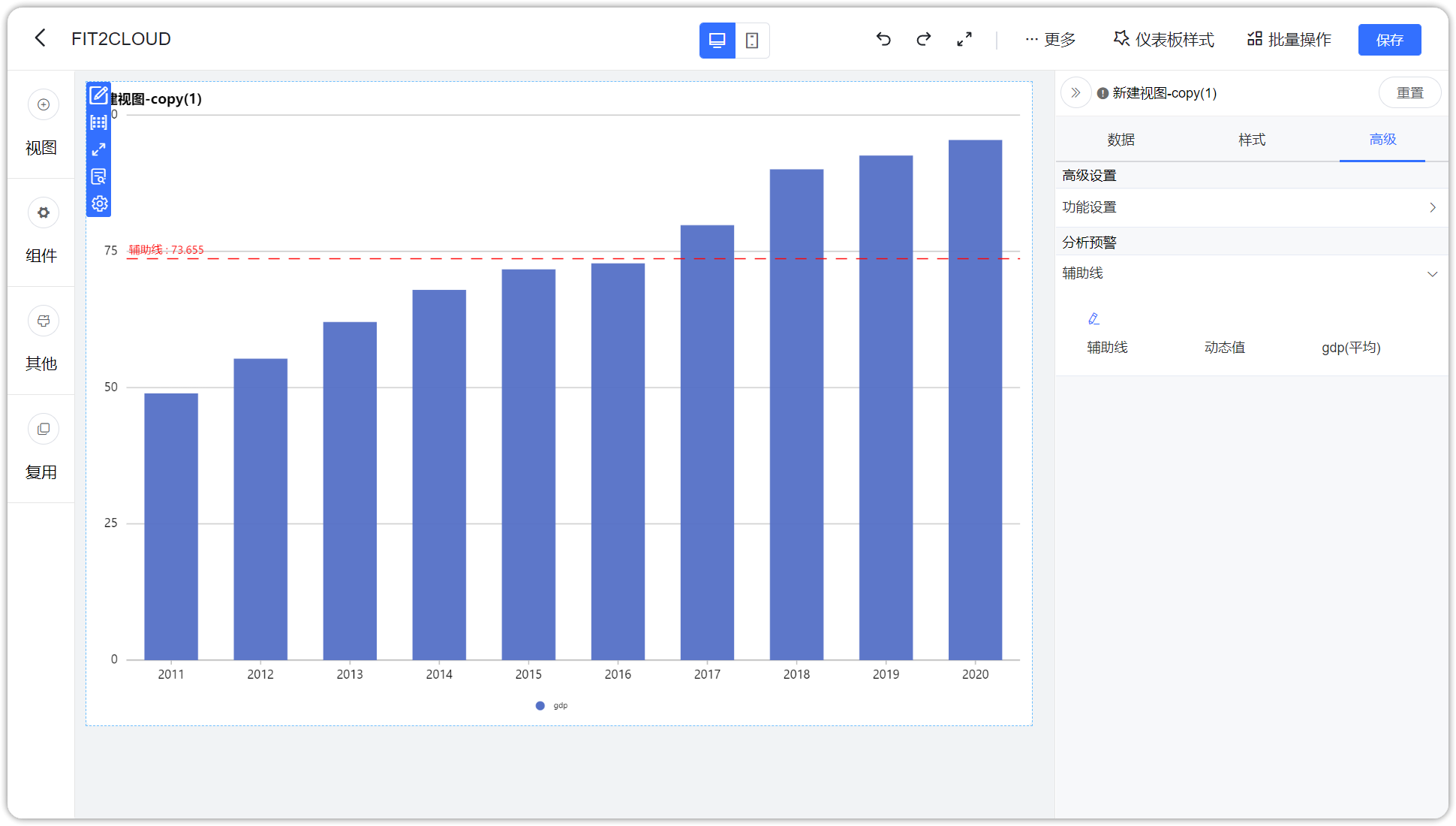Screen dimensions: 1456x826
Task: Open the view data table icon on chart
Action: (x=98, y=122)
